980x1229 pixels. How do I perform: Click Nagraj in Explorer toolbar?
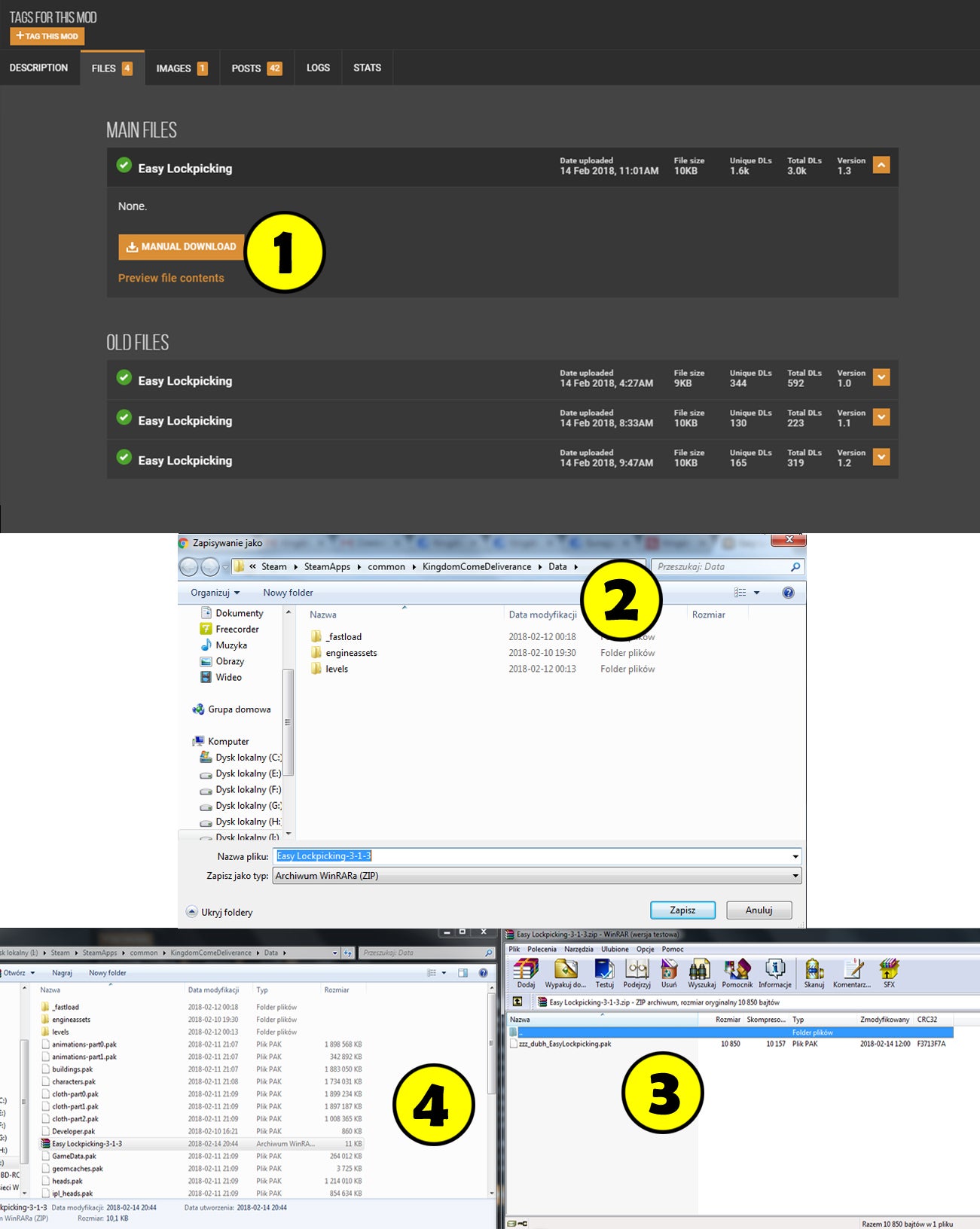(x=62, y=973)
